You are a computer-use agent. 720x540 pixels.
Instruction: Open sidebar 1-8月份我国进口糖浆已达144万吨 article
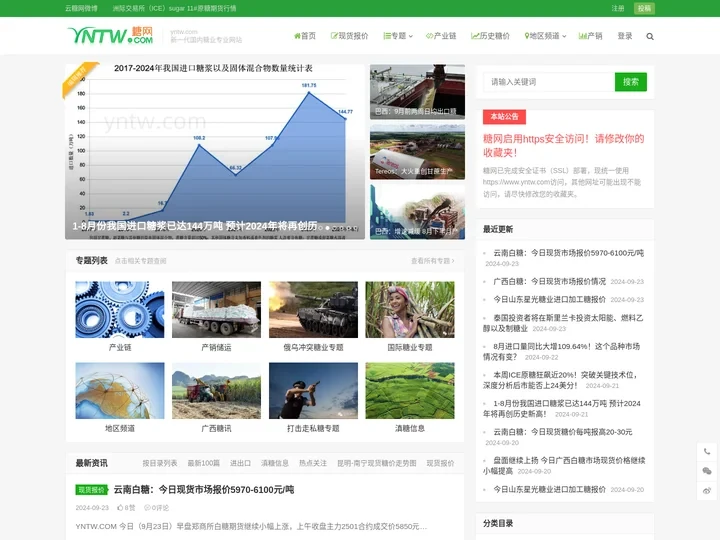click(562, 408)
